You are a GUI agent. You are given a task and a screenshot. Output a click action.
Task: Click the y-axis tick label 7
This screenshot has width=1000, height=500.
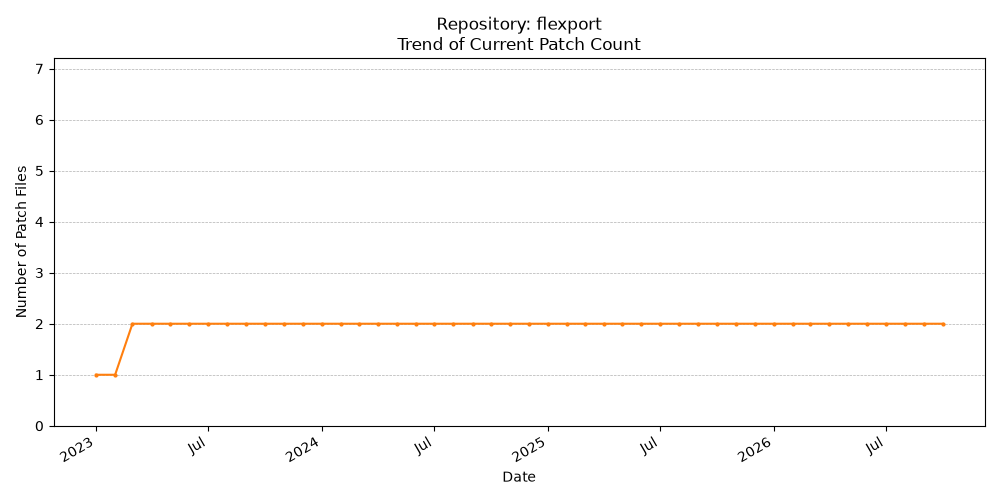pyautogui.click(x=39, y=69)
